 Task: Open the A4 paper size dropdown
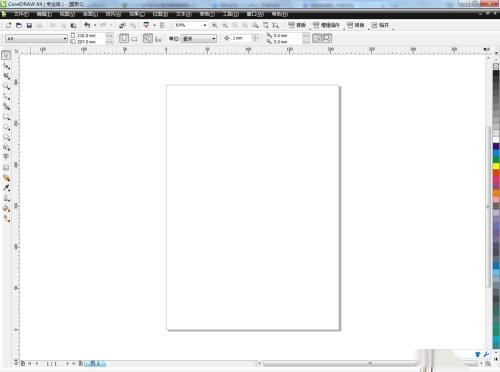[36, 39]
